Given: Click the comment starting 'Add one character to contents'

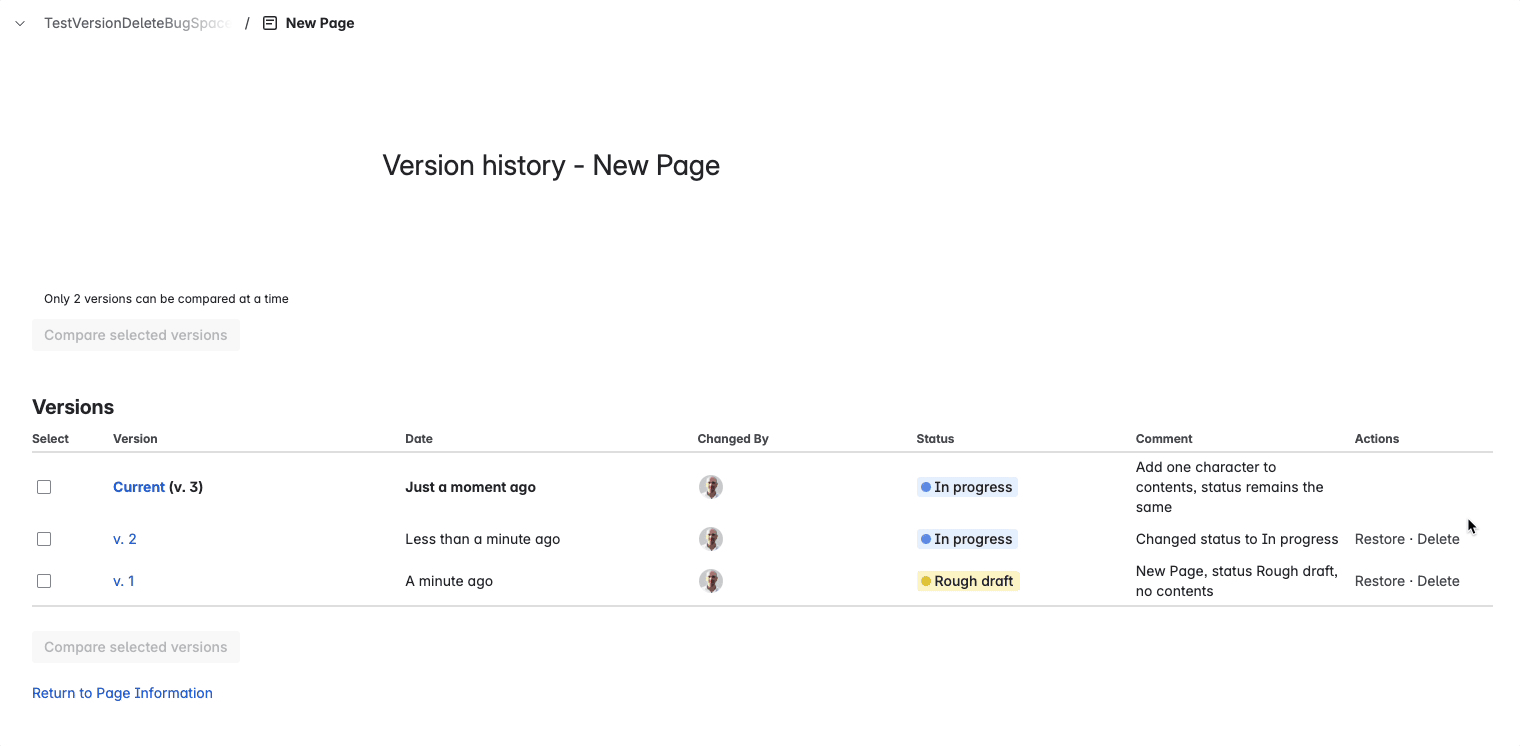Looking at the screenshot, I should (1229, 487).
